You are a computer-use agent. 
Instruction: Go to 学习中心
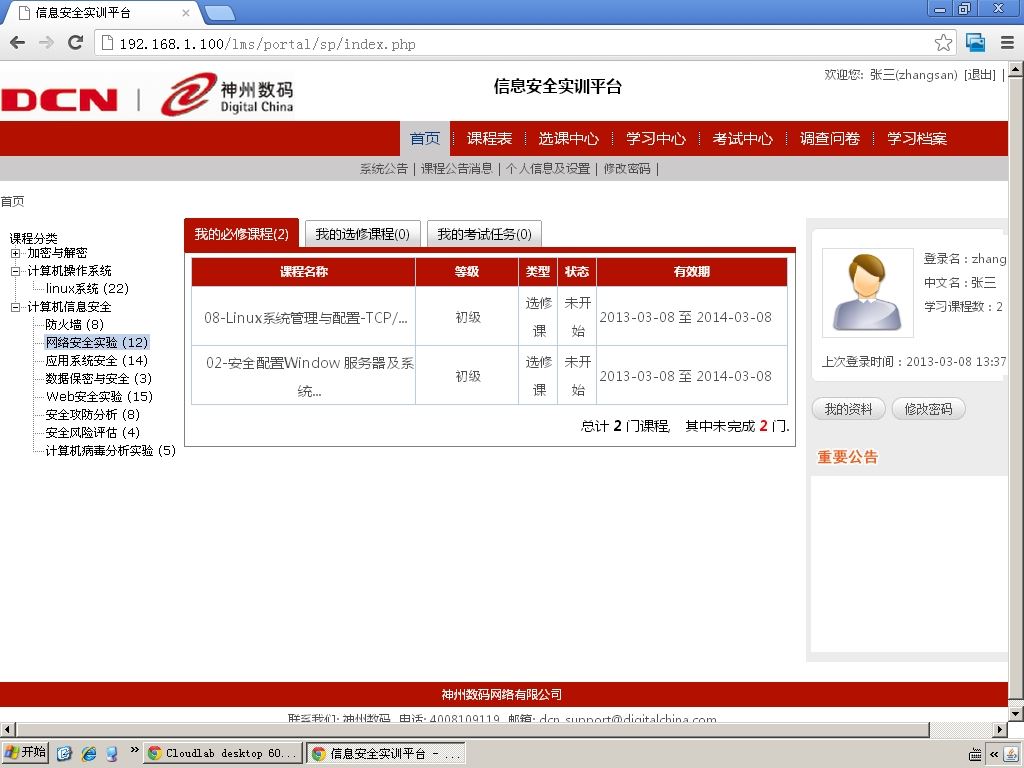point(656,138)
